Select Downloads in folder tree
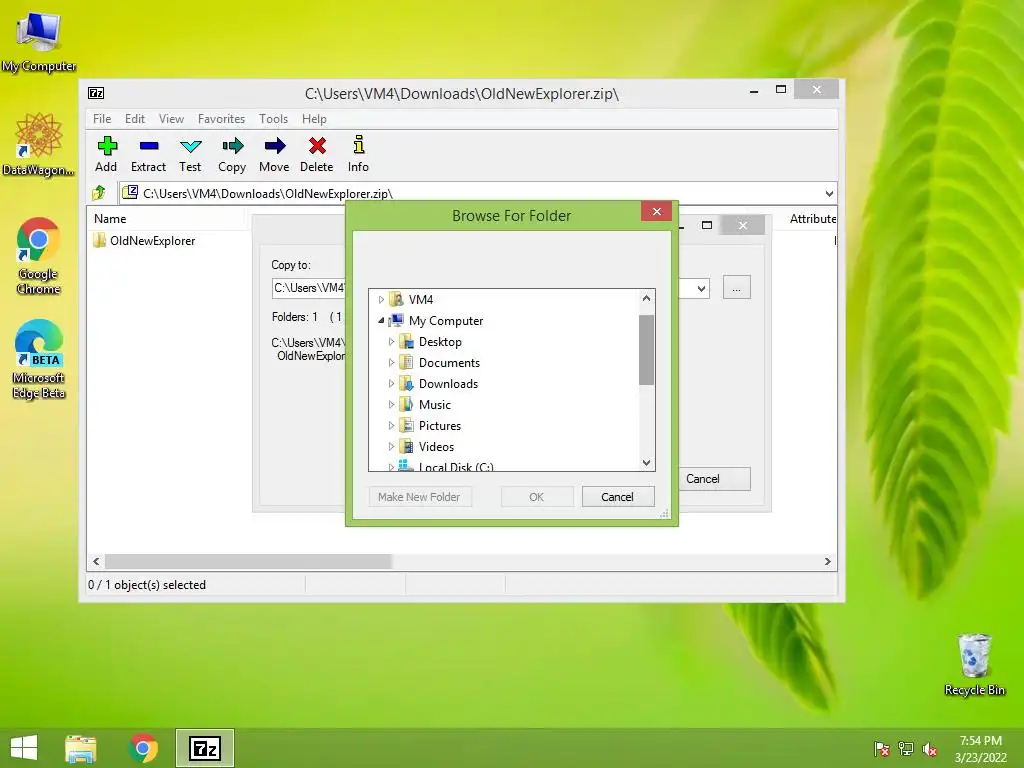 pos(449,383)
